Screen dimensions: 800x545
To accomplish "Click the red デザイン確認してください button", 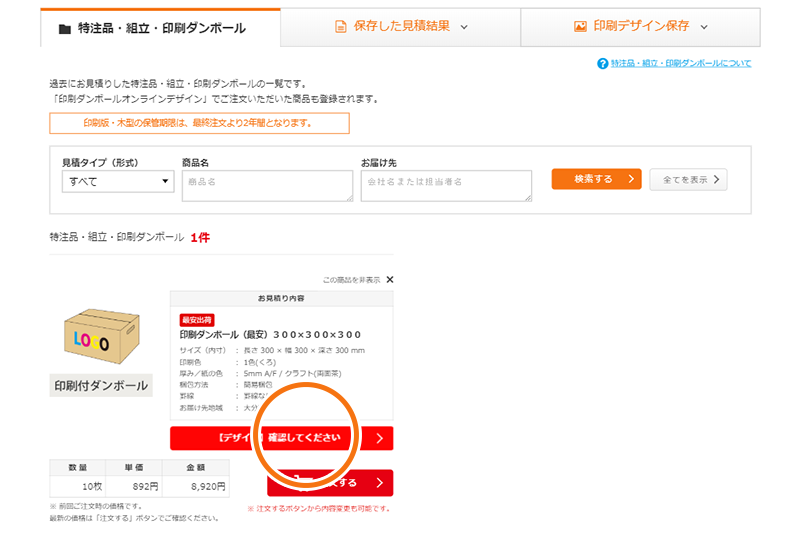I will tap(282, 438).
